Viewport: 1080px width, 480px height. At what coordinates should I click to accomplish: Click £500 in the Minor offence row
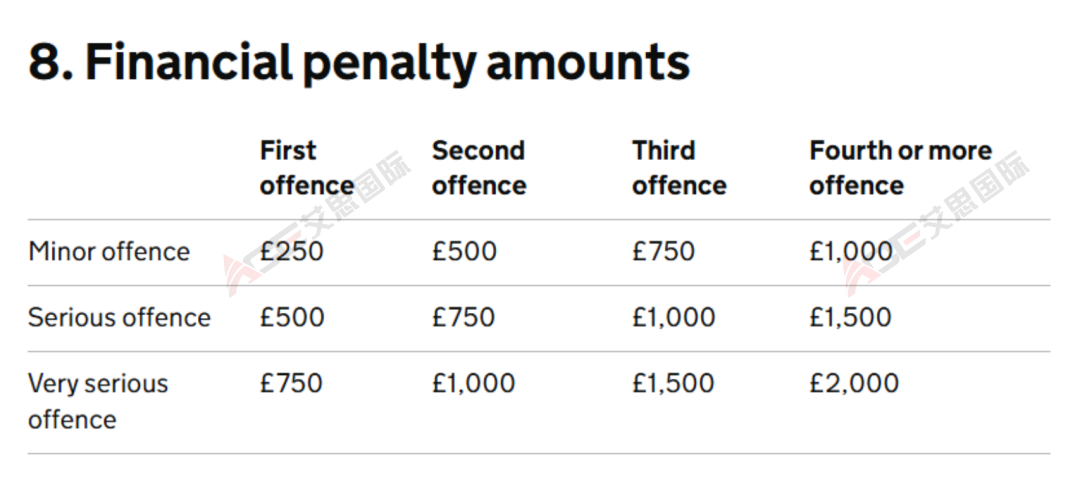[x=464, y=251]
